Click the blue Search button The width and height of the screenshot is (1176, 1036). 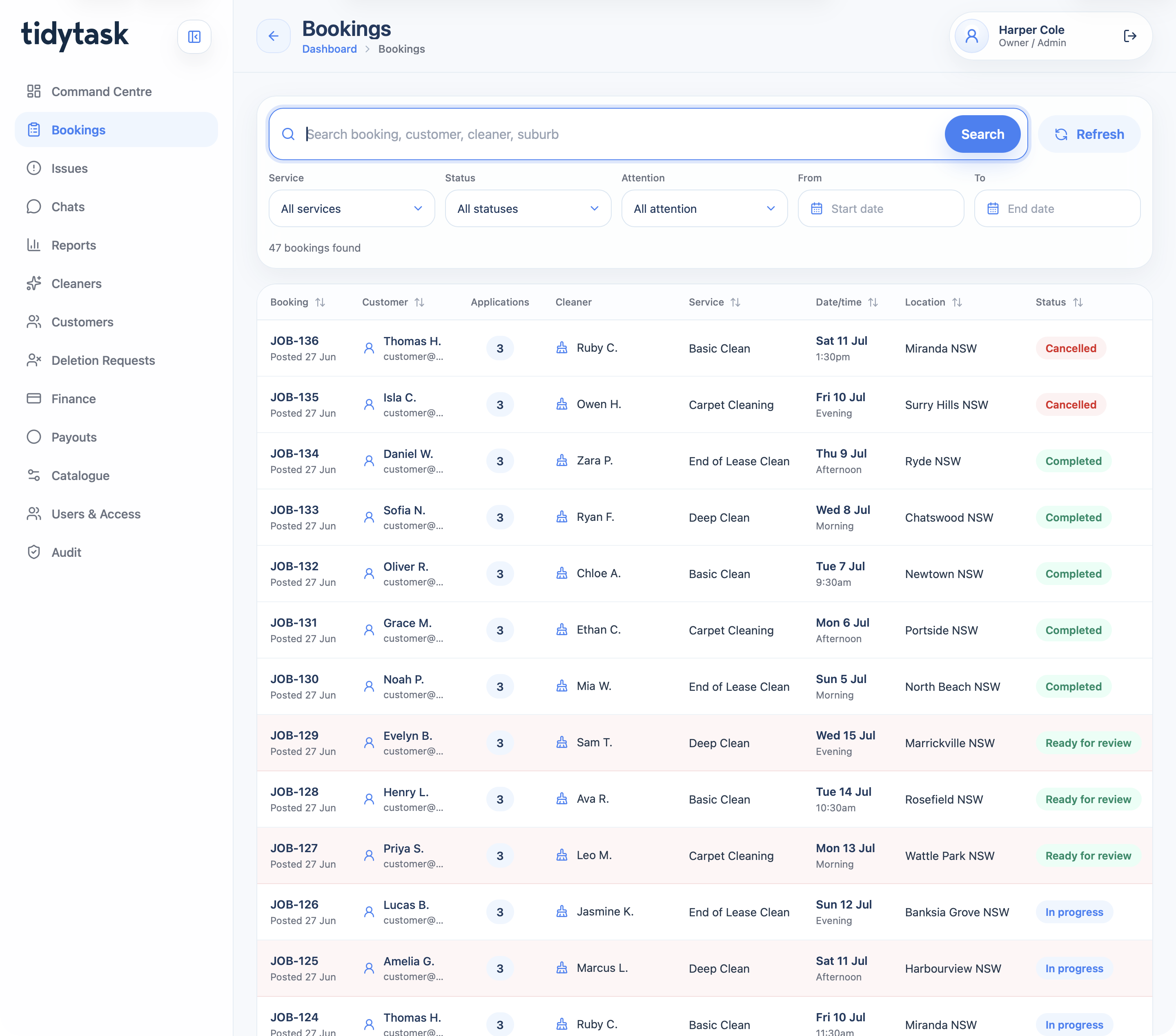[x=982, y=134]
